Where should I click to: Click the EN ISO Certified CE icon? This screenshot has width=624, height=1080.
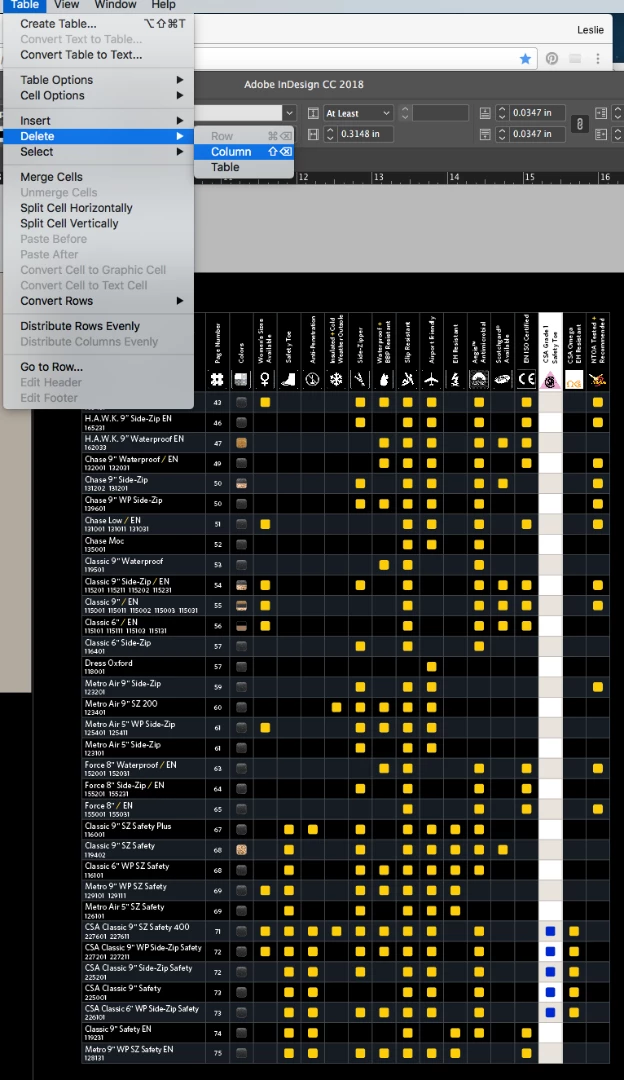pos(527,380)
